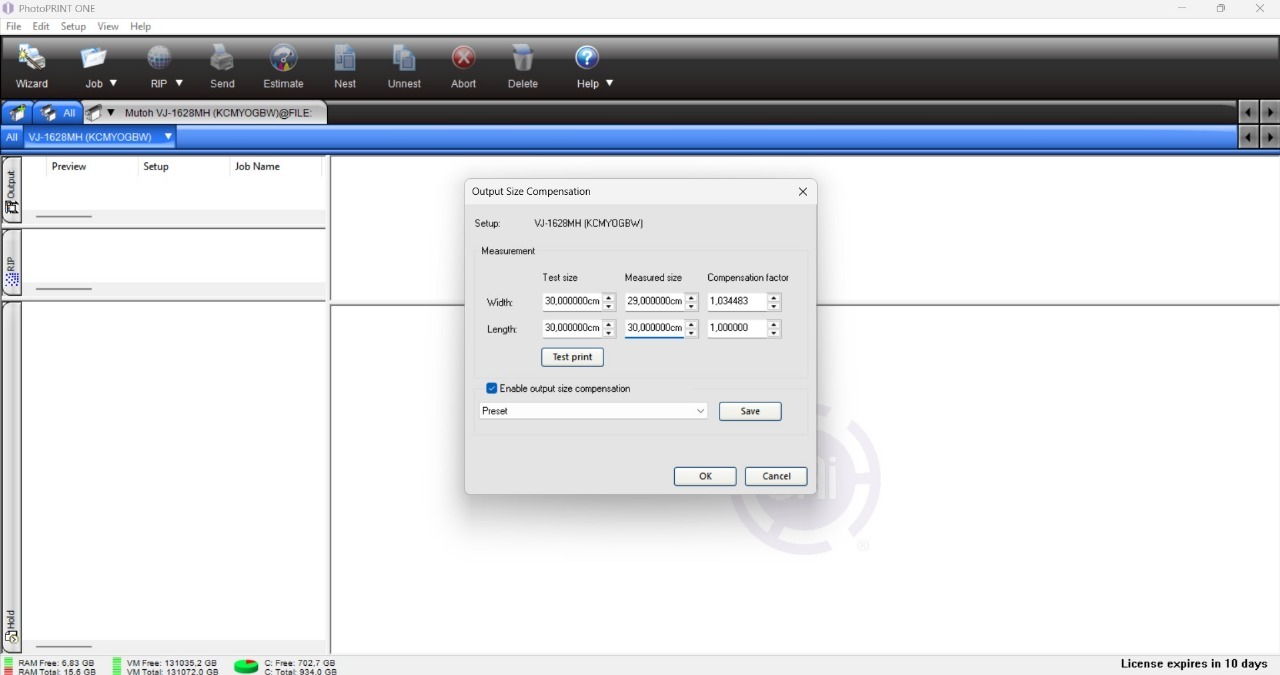Decrease Length compensation factor with down arrow
The image size is (1280, 675).
coord(774,333)
